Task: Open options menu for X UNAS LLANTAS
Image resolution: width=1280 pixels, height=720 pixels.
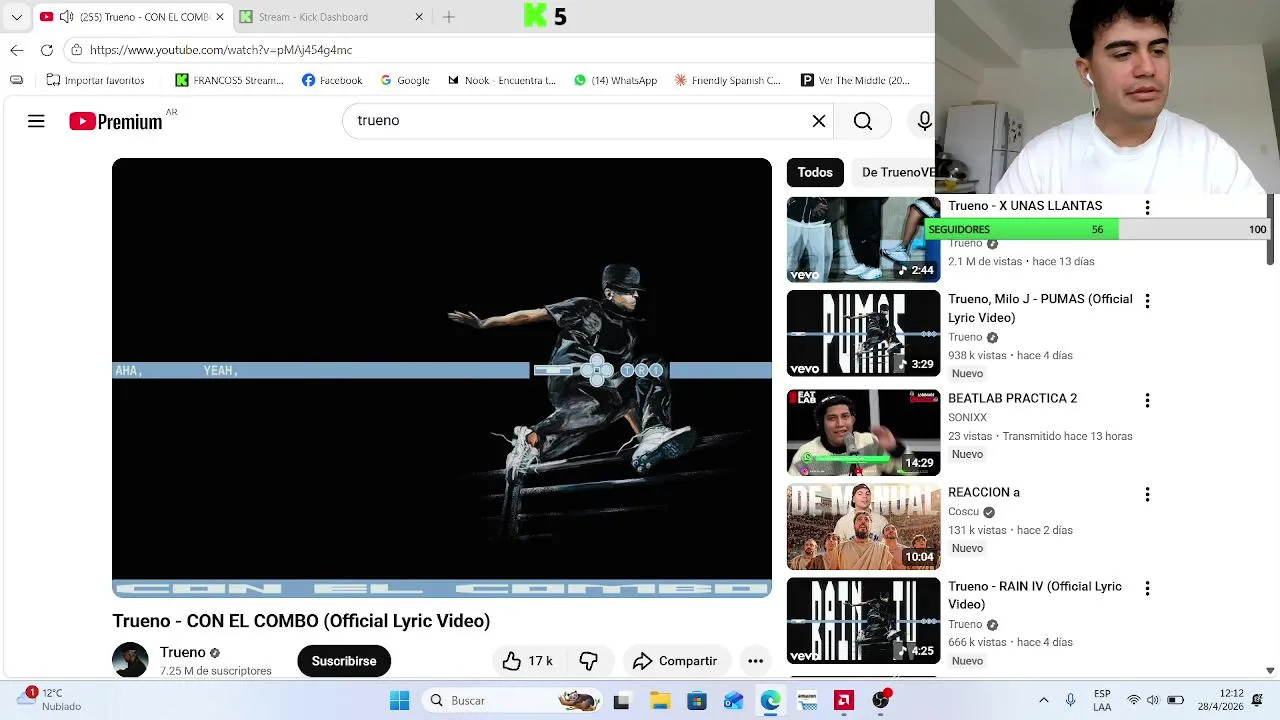Action: click(x=1147, y=207)
